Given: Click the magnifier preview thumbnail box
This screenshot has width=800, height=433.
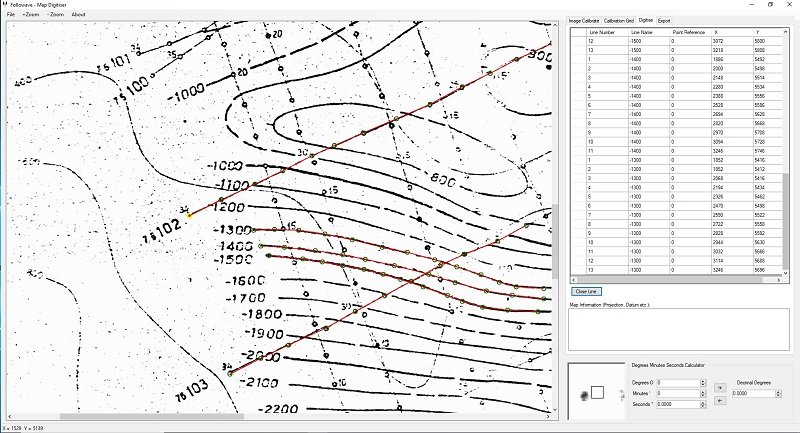Looking at the screenshot, I should pyautogui.click(x=596, y=391).
